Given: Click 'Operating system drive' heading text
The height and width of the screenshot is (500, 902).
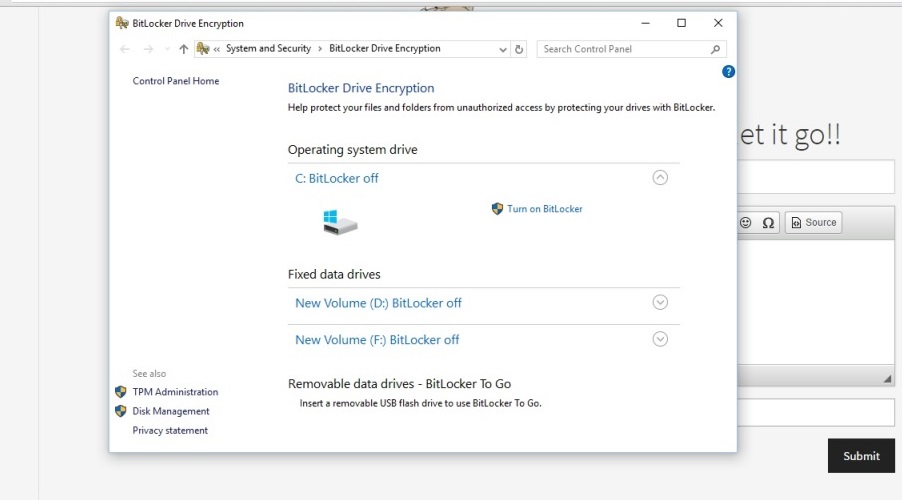Looking at the screenshot, I should [x=353, y=150].
